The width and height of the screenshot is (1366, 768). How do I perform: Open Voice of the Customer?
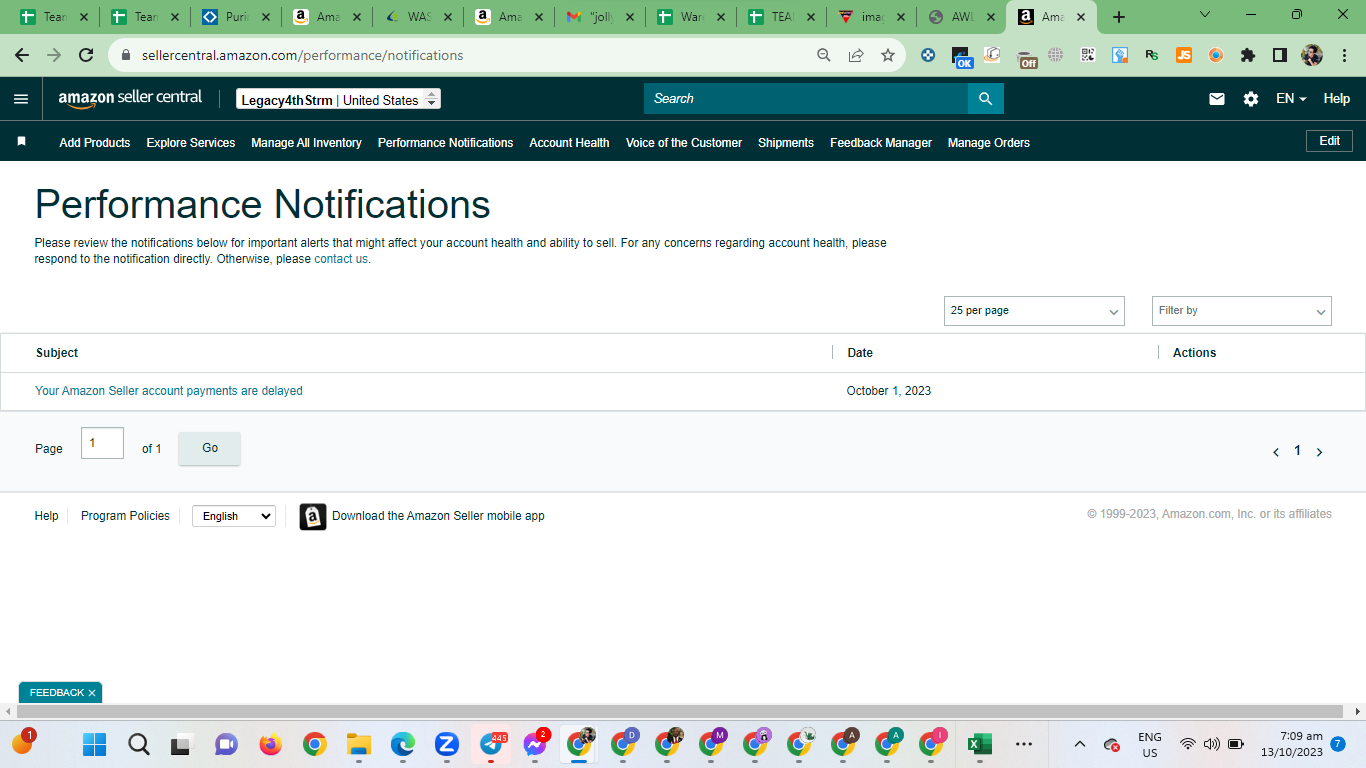(x=684, y=143)
